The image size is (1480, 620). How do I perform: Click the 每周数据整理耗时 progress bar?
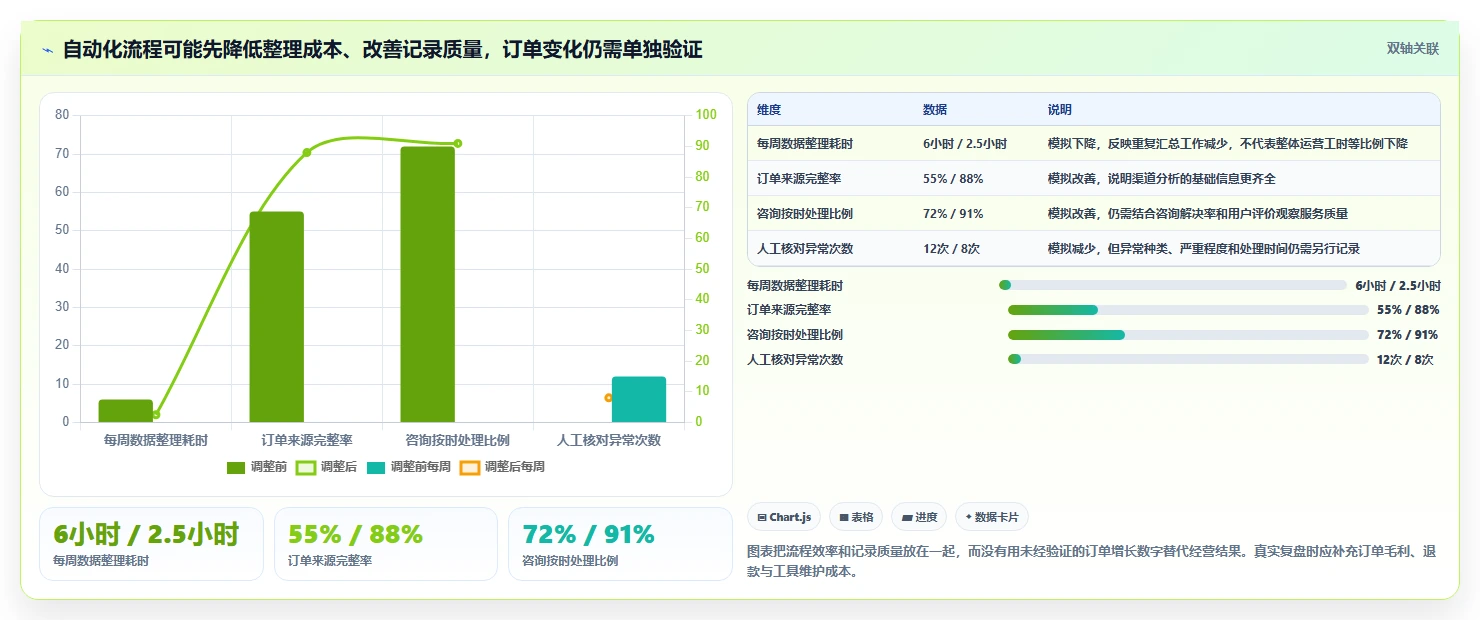1172,285
